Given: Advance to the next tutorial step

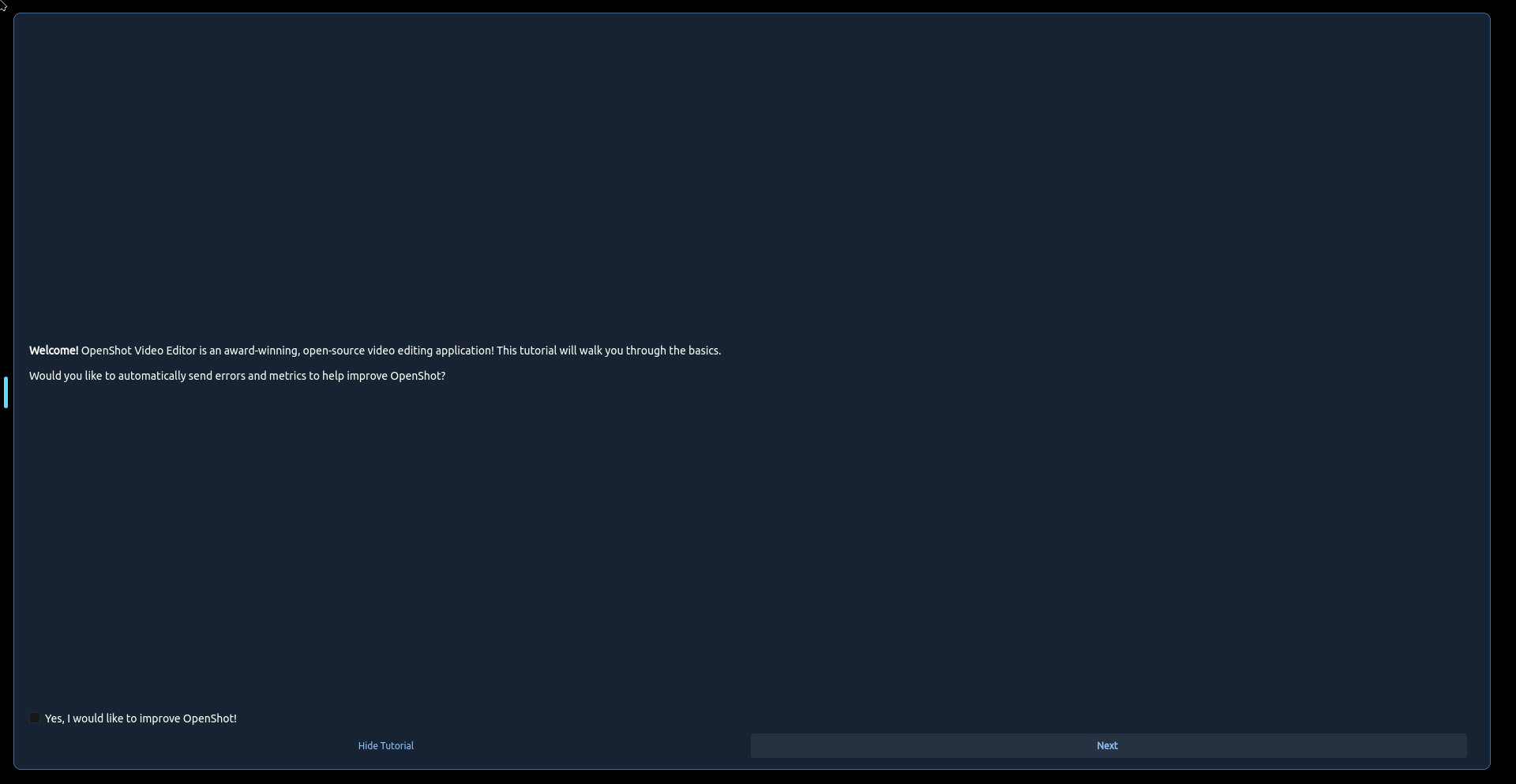Looking at the screenshot, I should tap(1108, 745).
